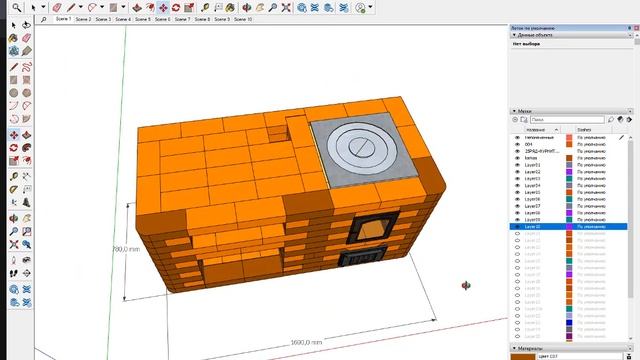
Task: Click the Add Tag Folder button
Action: coord(524,120)
